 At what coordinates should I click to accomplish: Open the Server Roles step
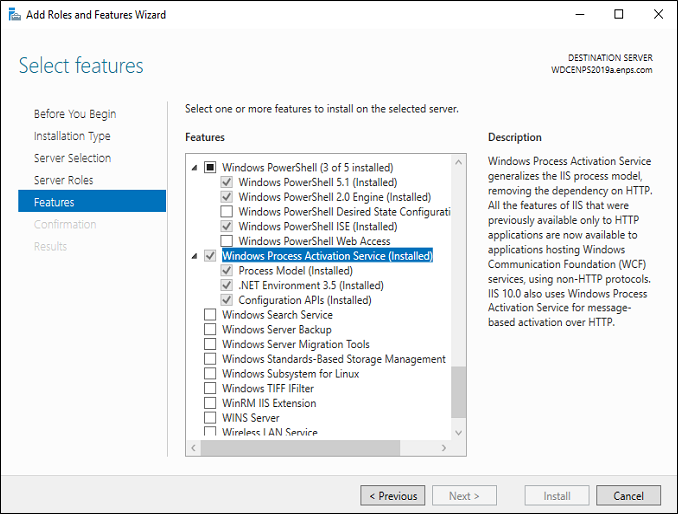[x=64, y=180]
